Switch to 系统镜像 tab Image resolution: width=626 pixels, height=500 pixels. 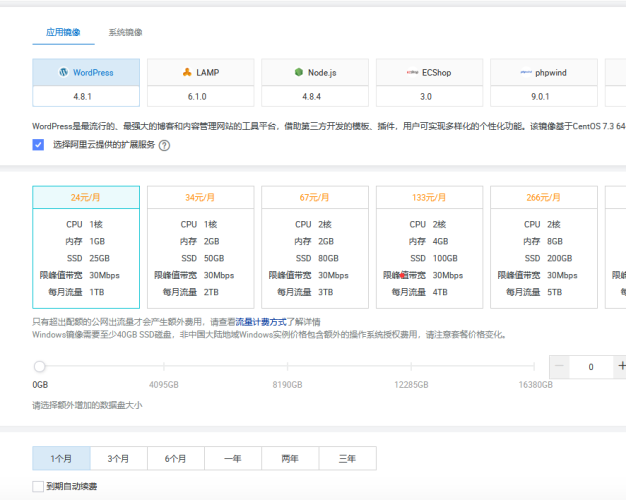click(125, 32)
